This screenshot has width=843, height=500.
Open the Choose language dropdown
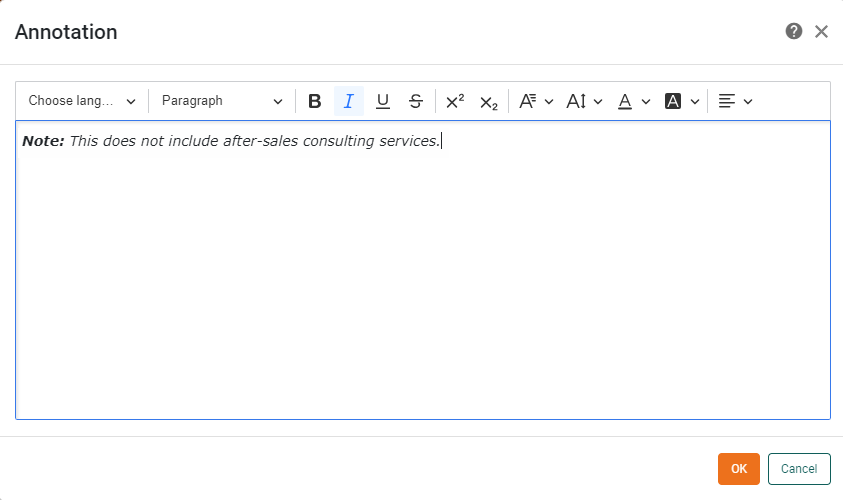82,101
